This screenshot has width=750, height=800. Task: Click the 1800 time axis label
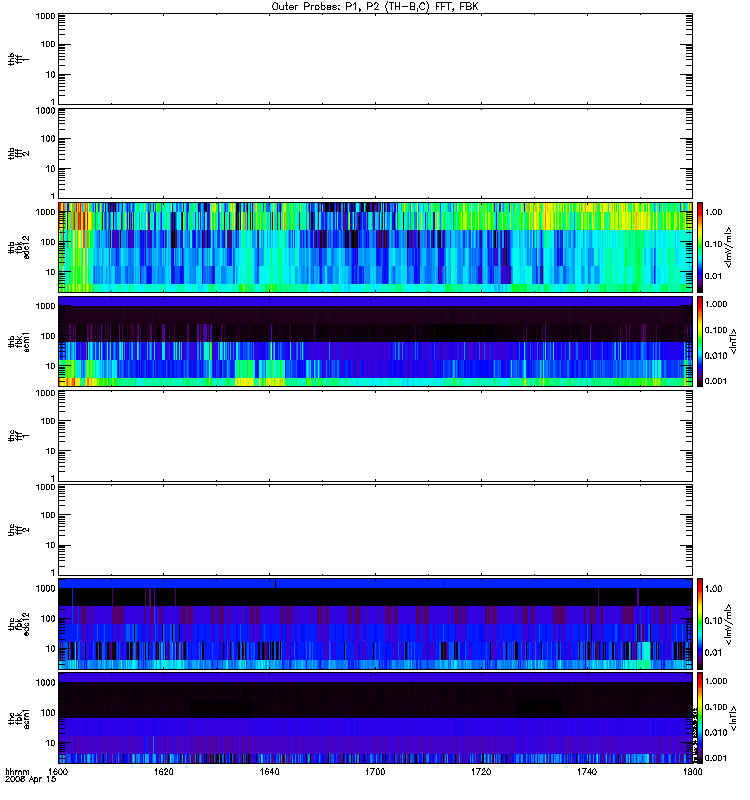[x=692, y=772]
